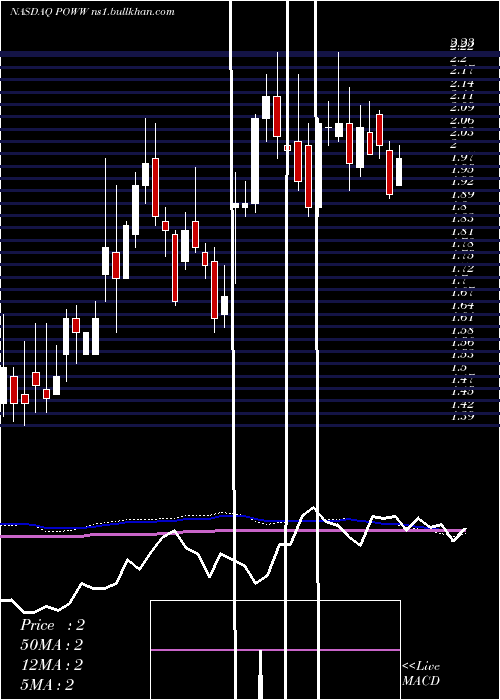Select the '5MA : 2' legend entry
500x700 pixels.
47,685
